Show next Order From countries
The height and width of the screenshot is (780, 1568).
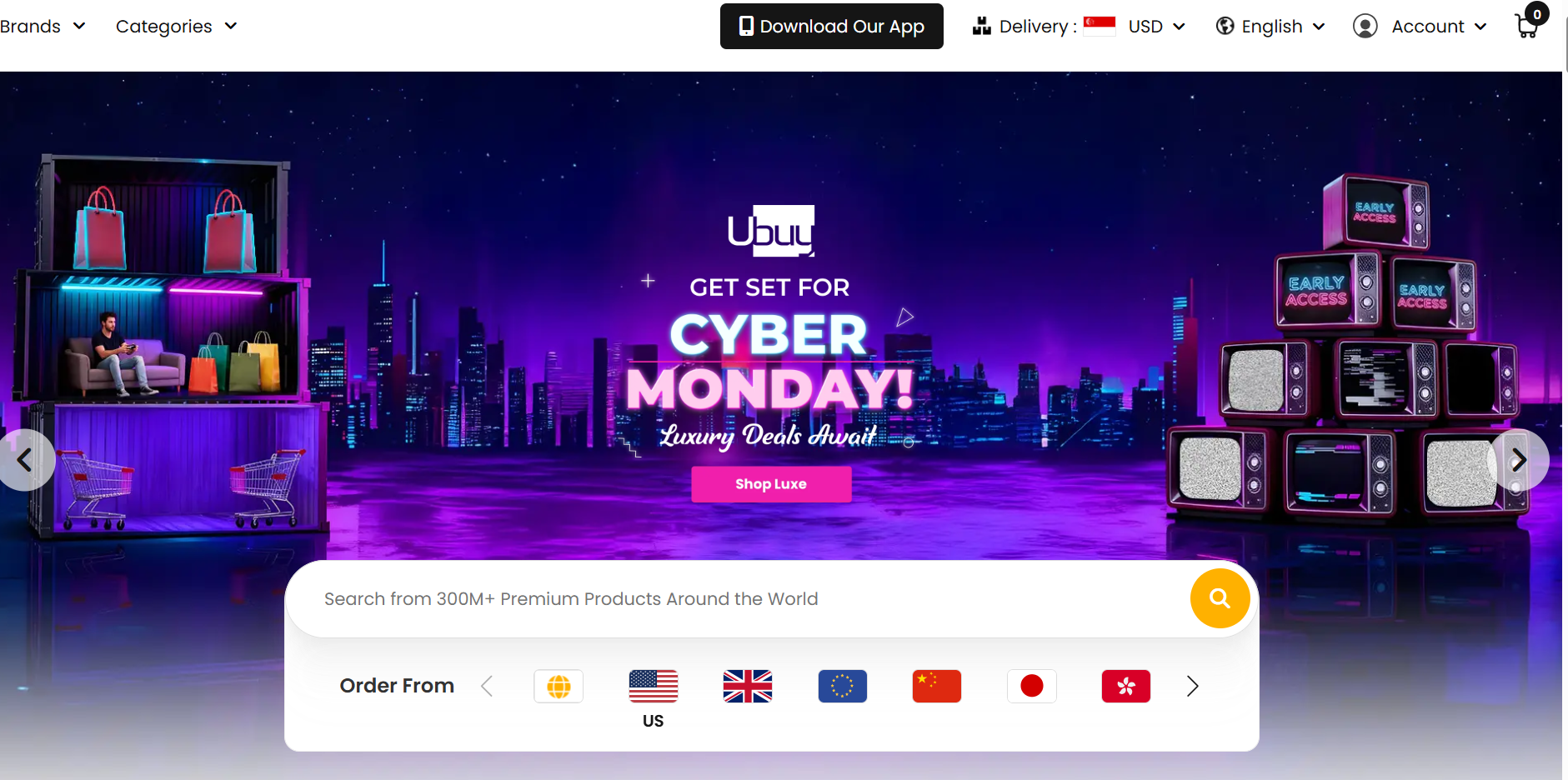[1193, 686]
